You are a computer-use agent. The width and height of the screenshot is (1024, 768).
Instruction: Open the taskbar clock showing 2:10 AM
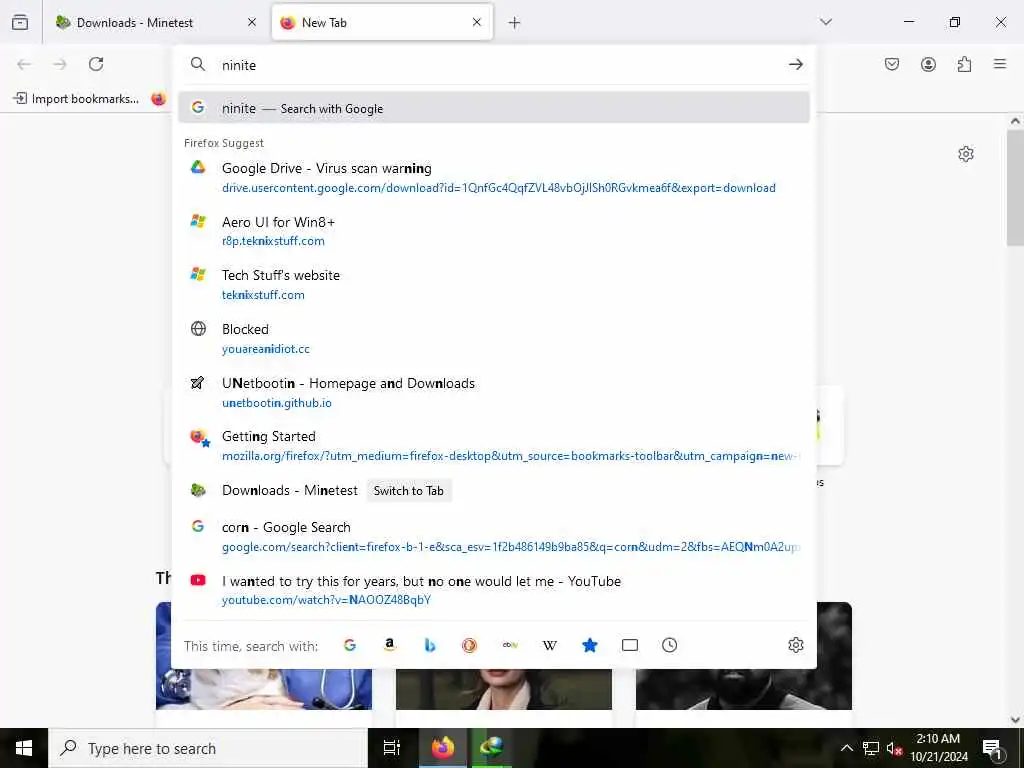pos(938,748)
